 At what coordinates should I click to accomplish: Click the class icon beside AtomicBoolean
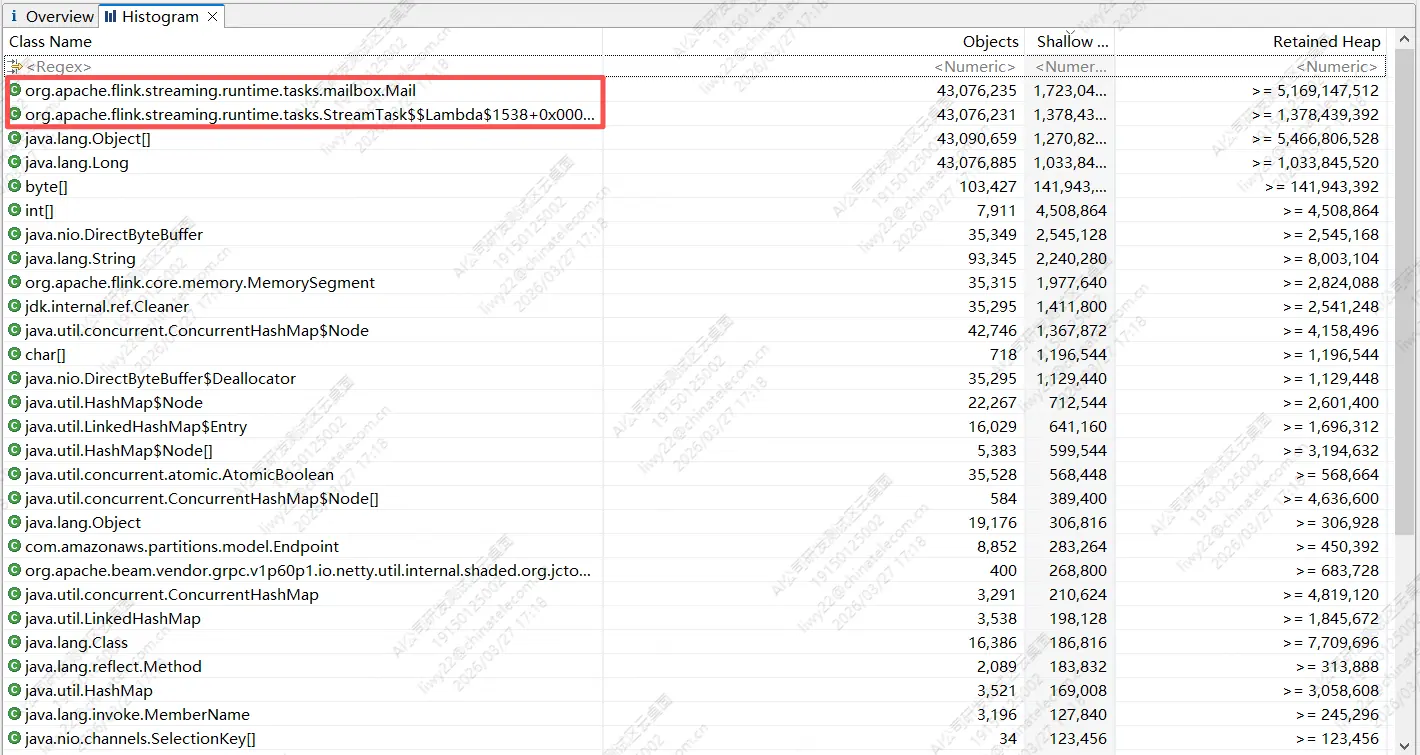point(15,474)
